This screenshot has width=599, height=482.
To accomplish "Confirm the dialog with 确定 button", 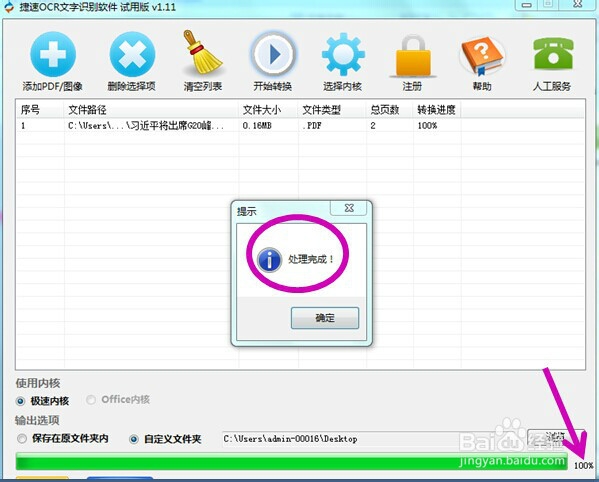I will tap(325, 318).
